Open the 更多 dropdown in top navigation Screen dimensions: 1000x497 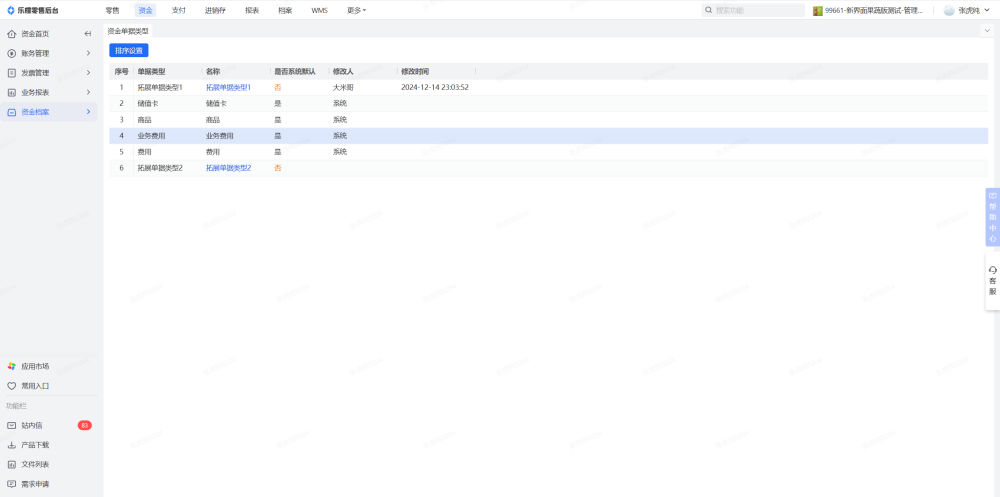(x=356, y=10)
